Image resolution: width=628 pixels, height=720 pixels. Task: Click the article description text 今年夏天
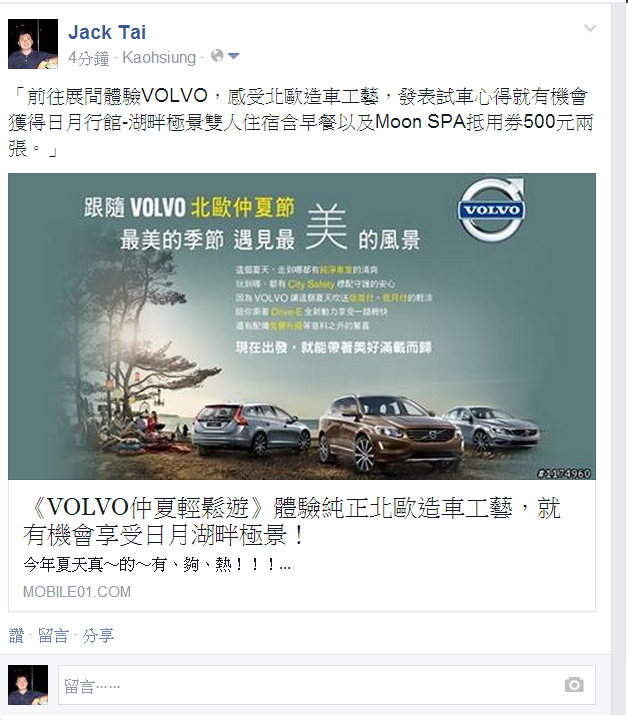(157, 565)
